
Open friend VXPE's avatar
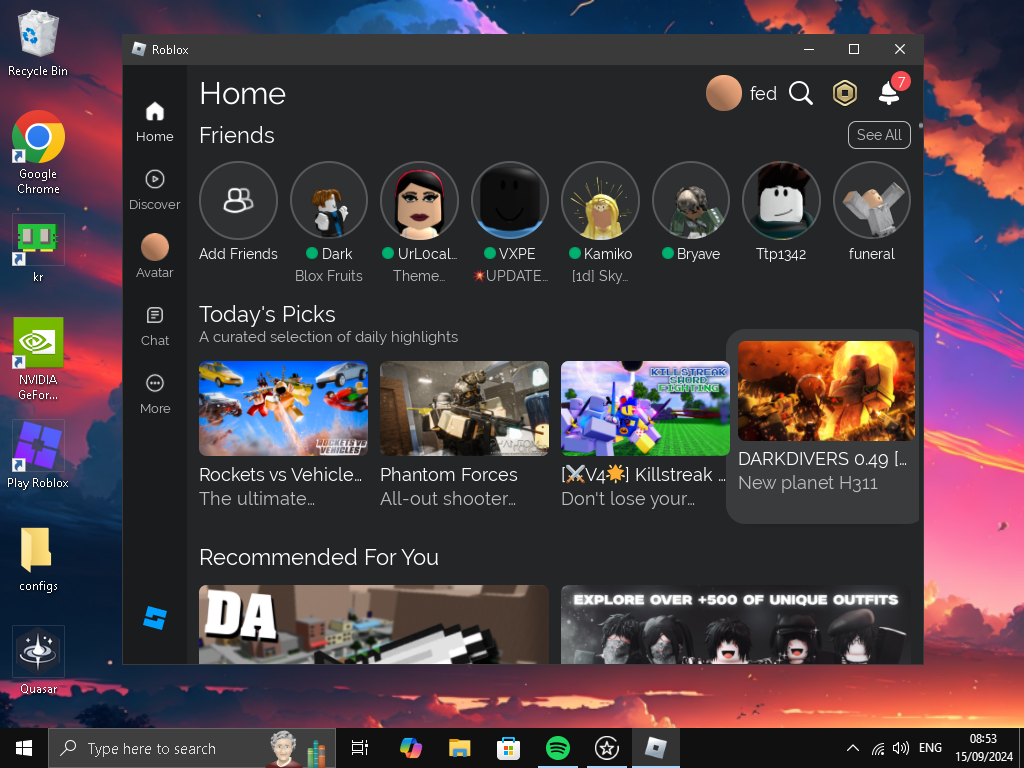(509, 200)
